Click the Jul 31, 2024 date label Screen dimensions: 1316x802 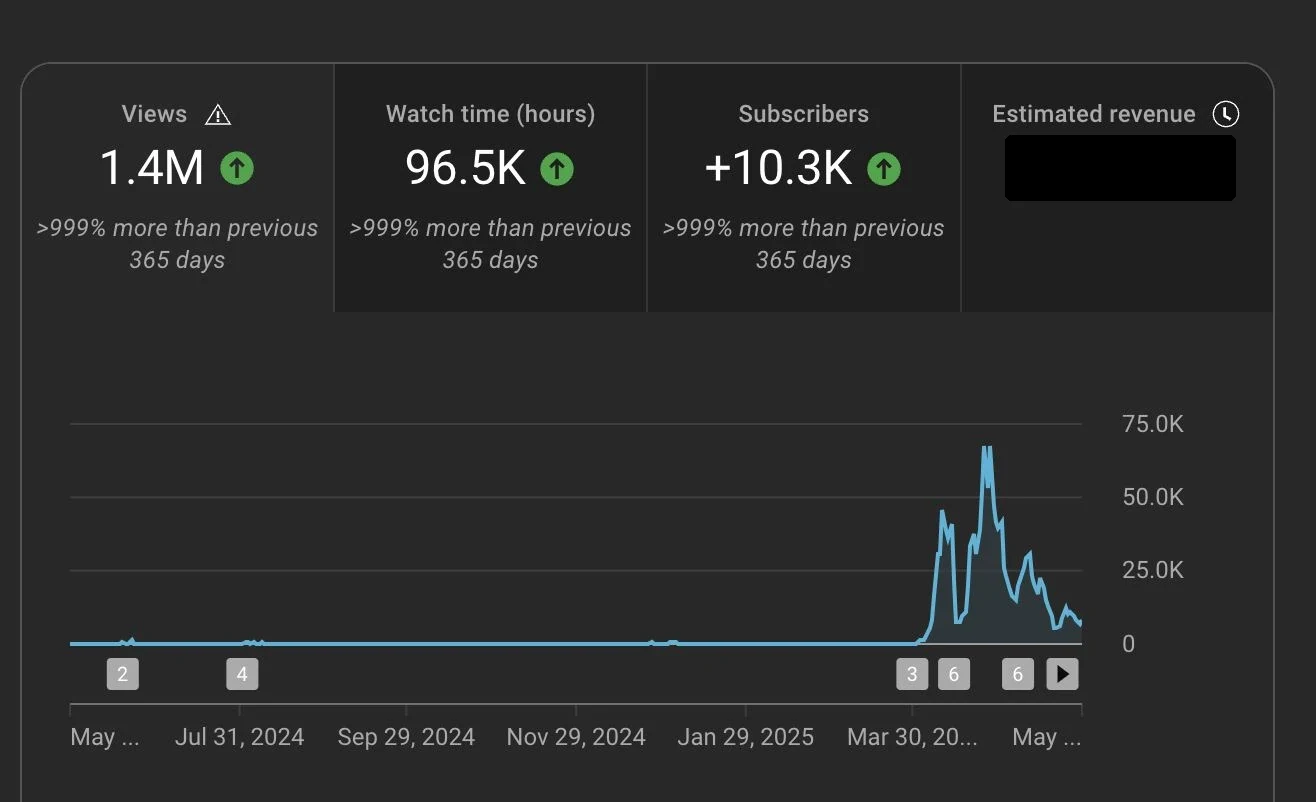pos(239,738)
